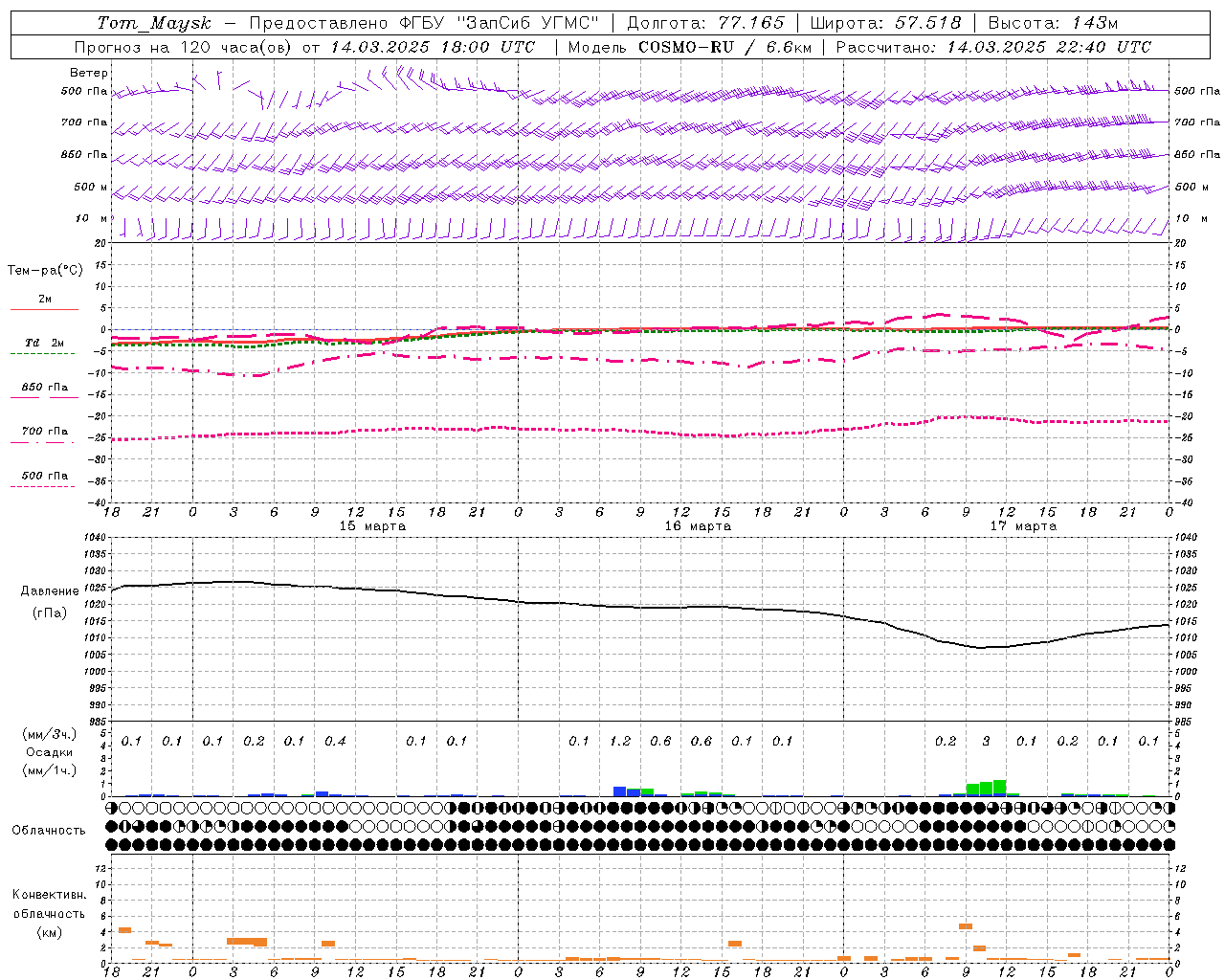The width and height of the screenshot is (1225, 980).
Task: Click the 1.2 three-hour precipitation value
Action: point(620,741)
